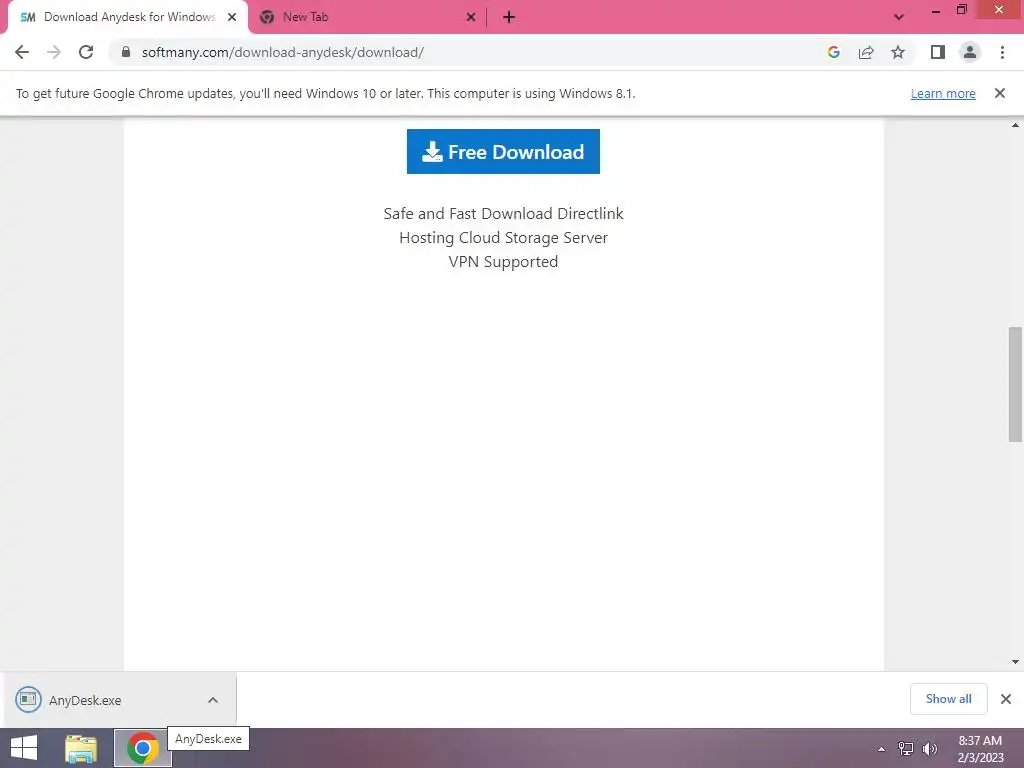The width and height of the screenshot is (1024, 768).
Task: Share this page using share icon
Action: click(x=866, y=52)
